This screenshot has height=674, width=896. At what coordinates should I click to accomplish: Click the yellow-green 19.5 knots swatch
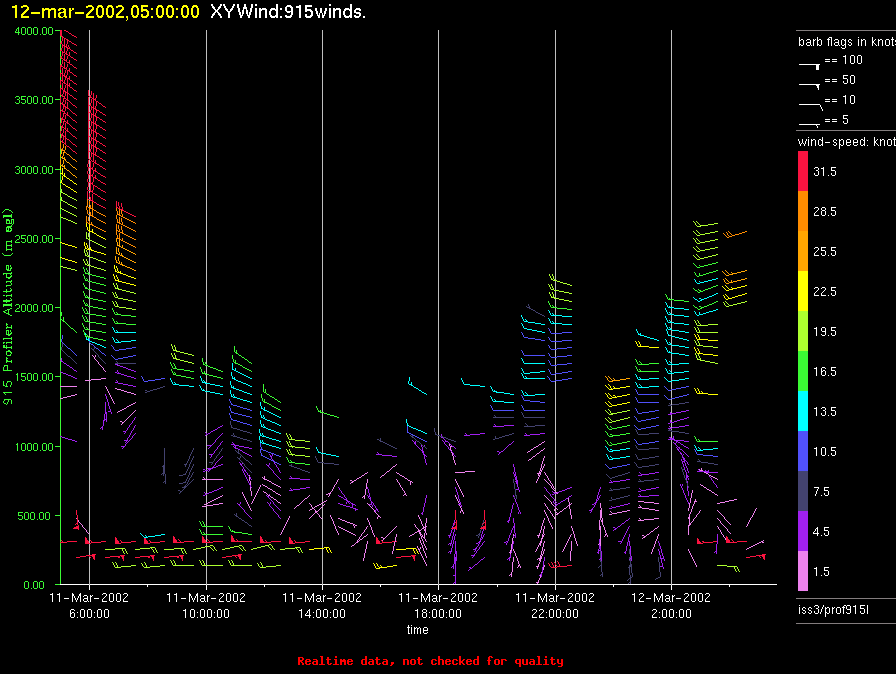click(803, 331)
